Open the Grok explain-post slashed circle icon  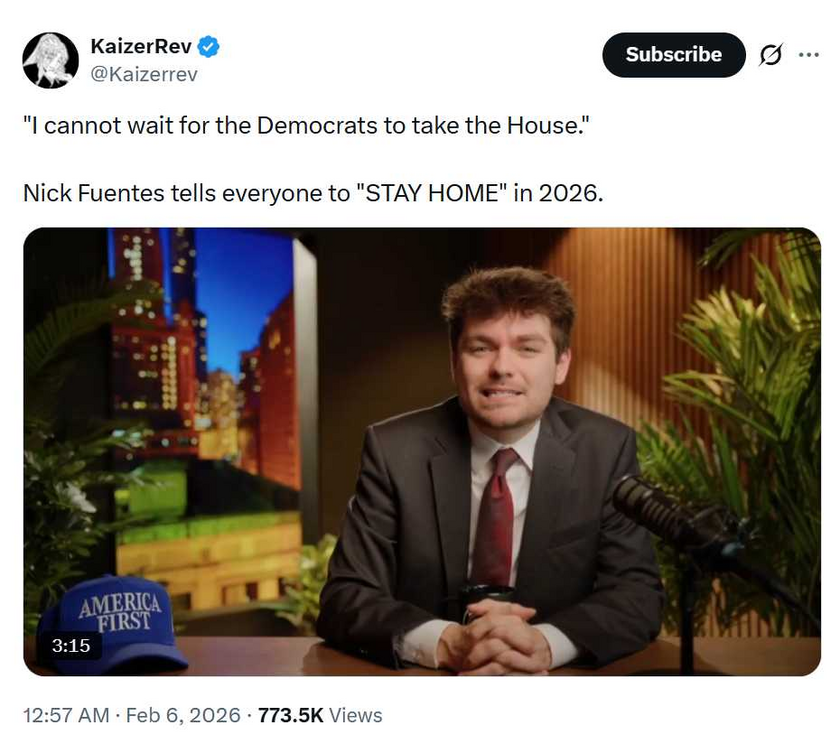click(x=770, y=55)
